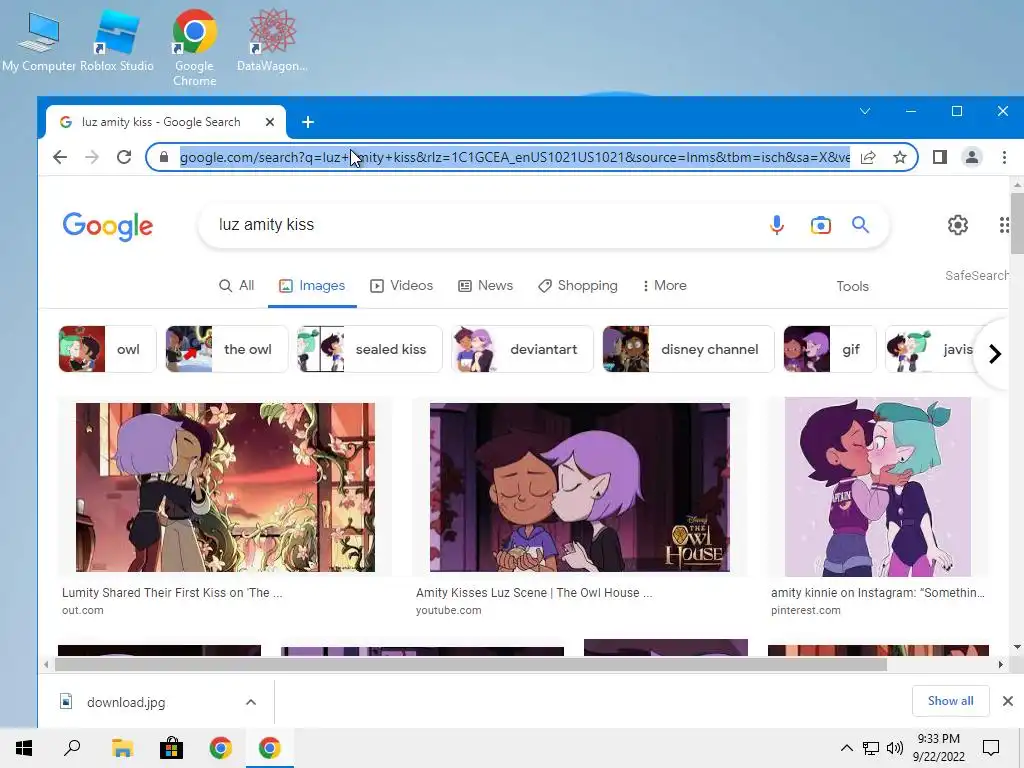This screenshot has height=768, width=1024.
Task: Click the blue search magnifier
Action: tap(861, 225)
